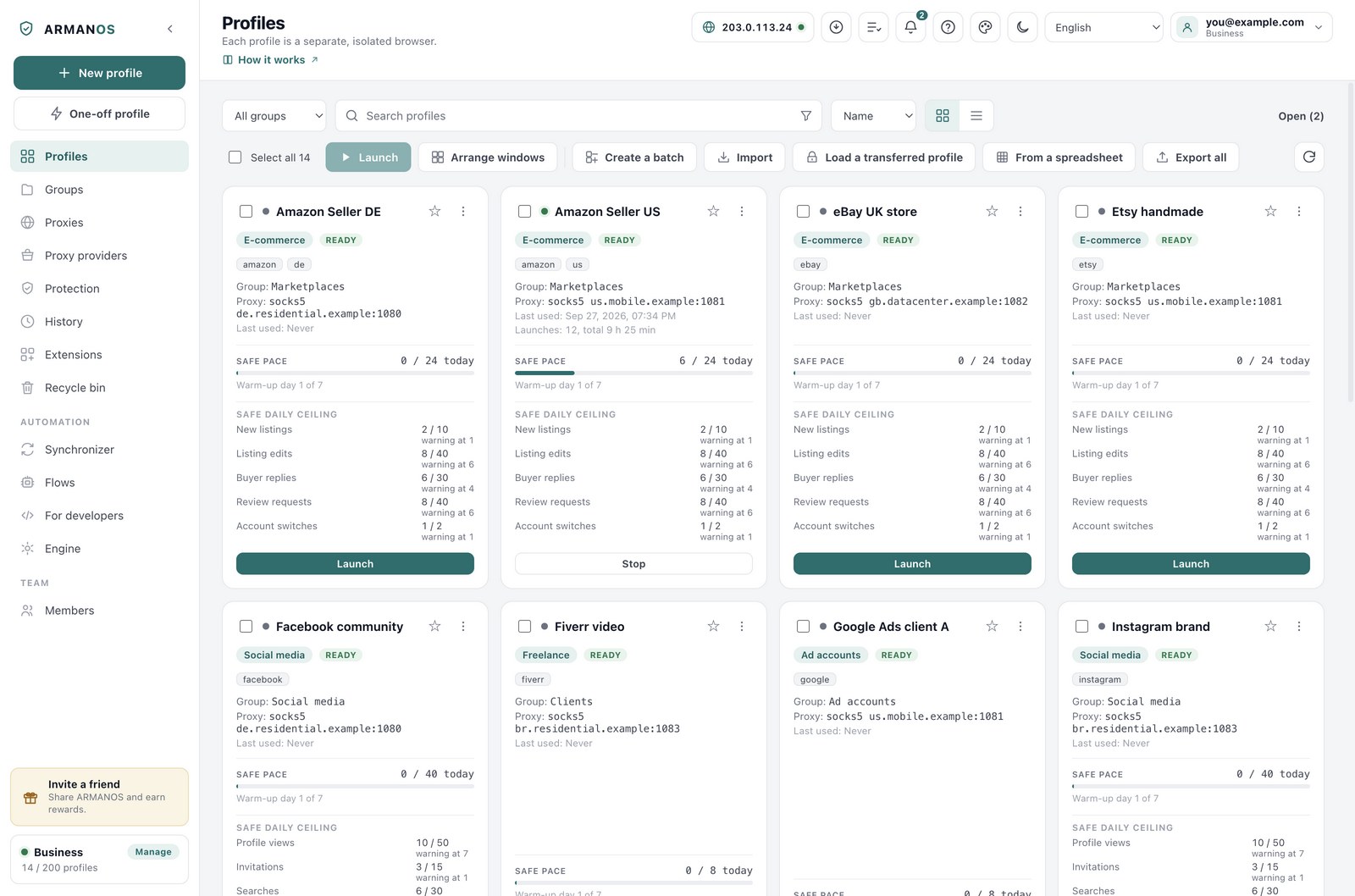Open the 203.0.113.24 IP status selector
This screenshot has height=896, width=1355.
753,27
